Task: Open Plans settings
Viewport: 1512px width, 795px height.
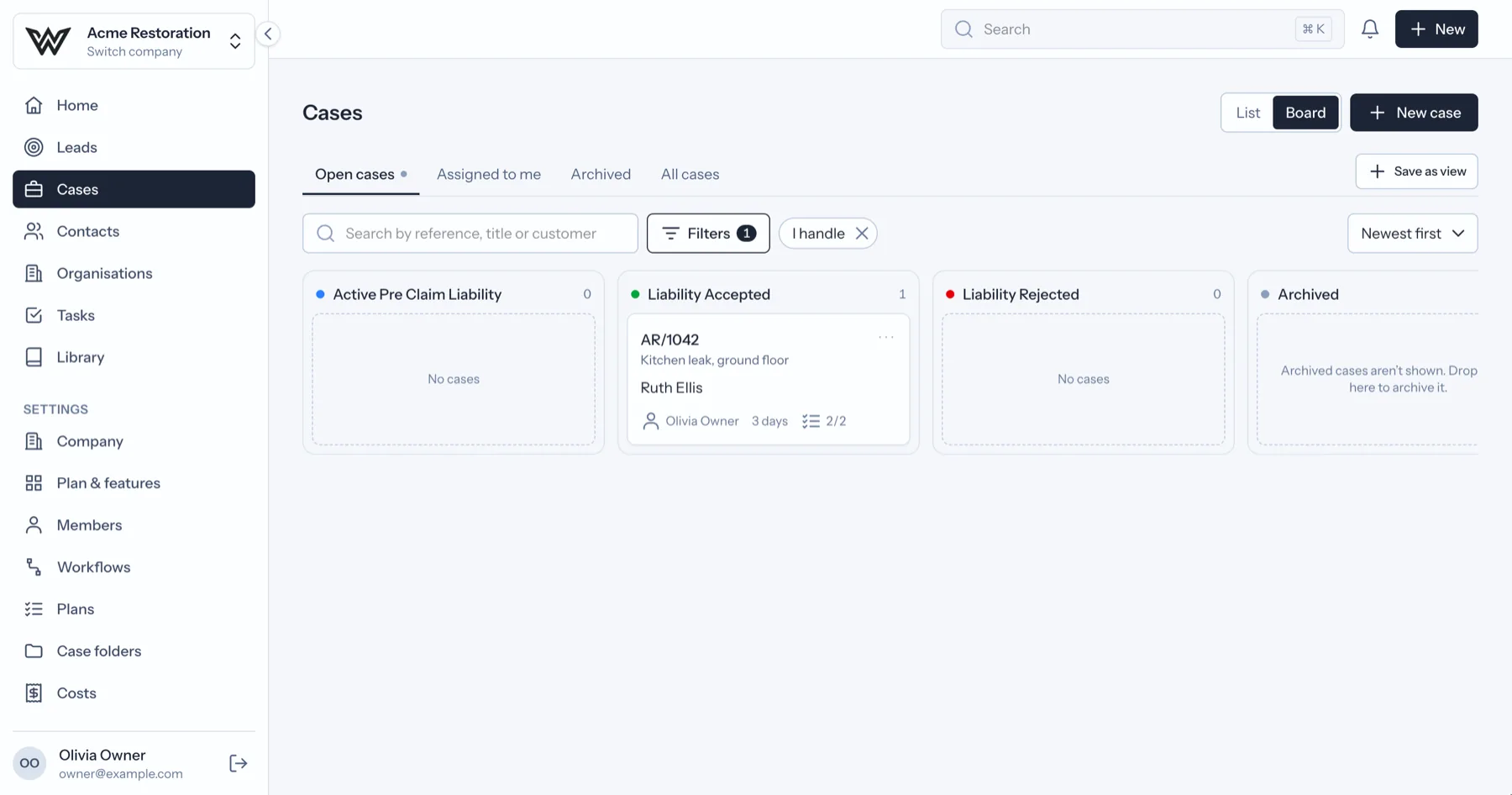Action: pyautogui.click(x=134, y=609)
